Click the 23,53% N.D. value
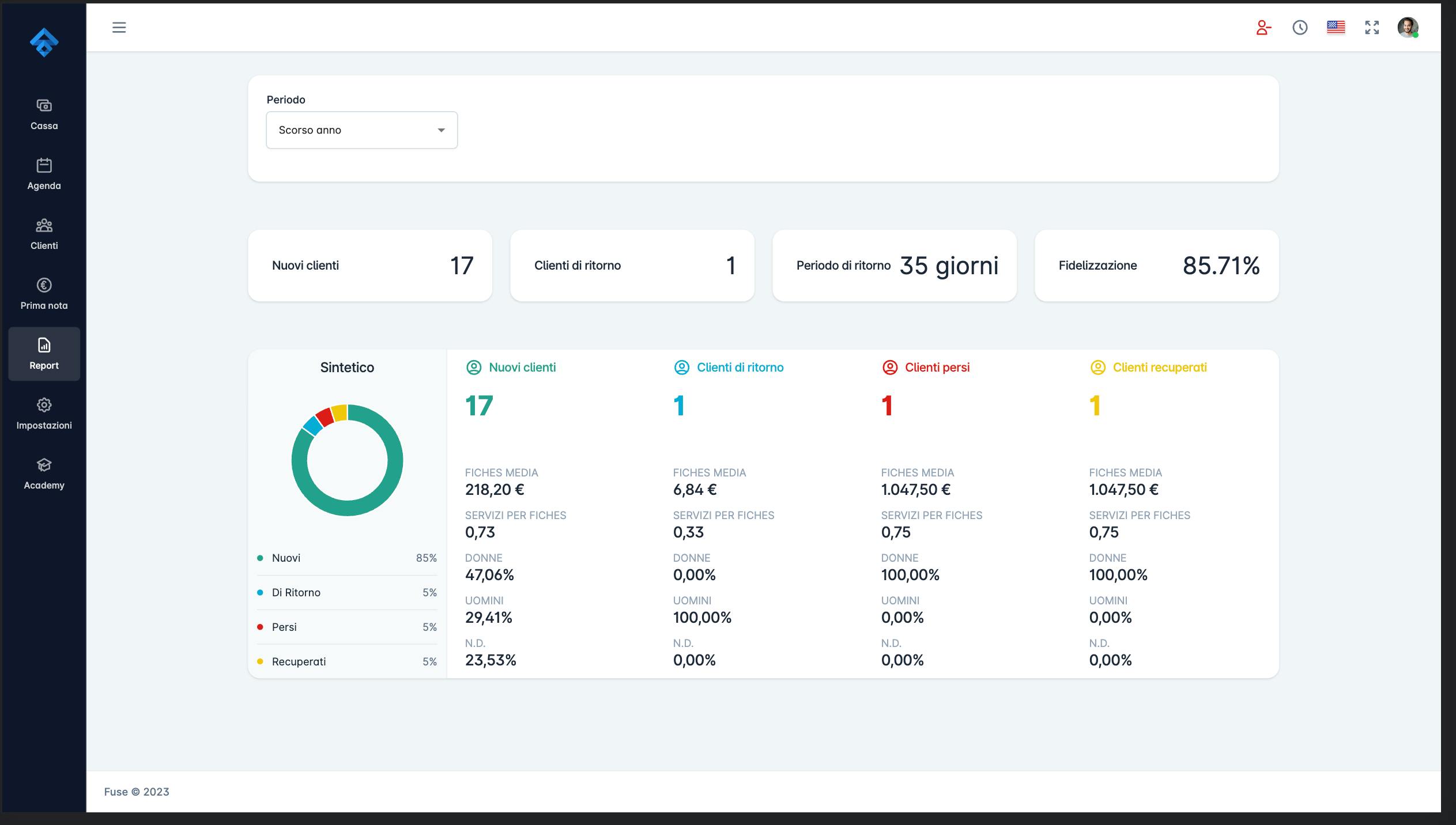The width and height of the screenshot is (1456, 825). click(491, 660)
